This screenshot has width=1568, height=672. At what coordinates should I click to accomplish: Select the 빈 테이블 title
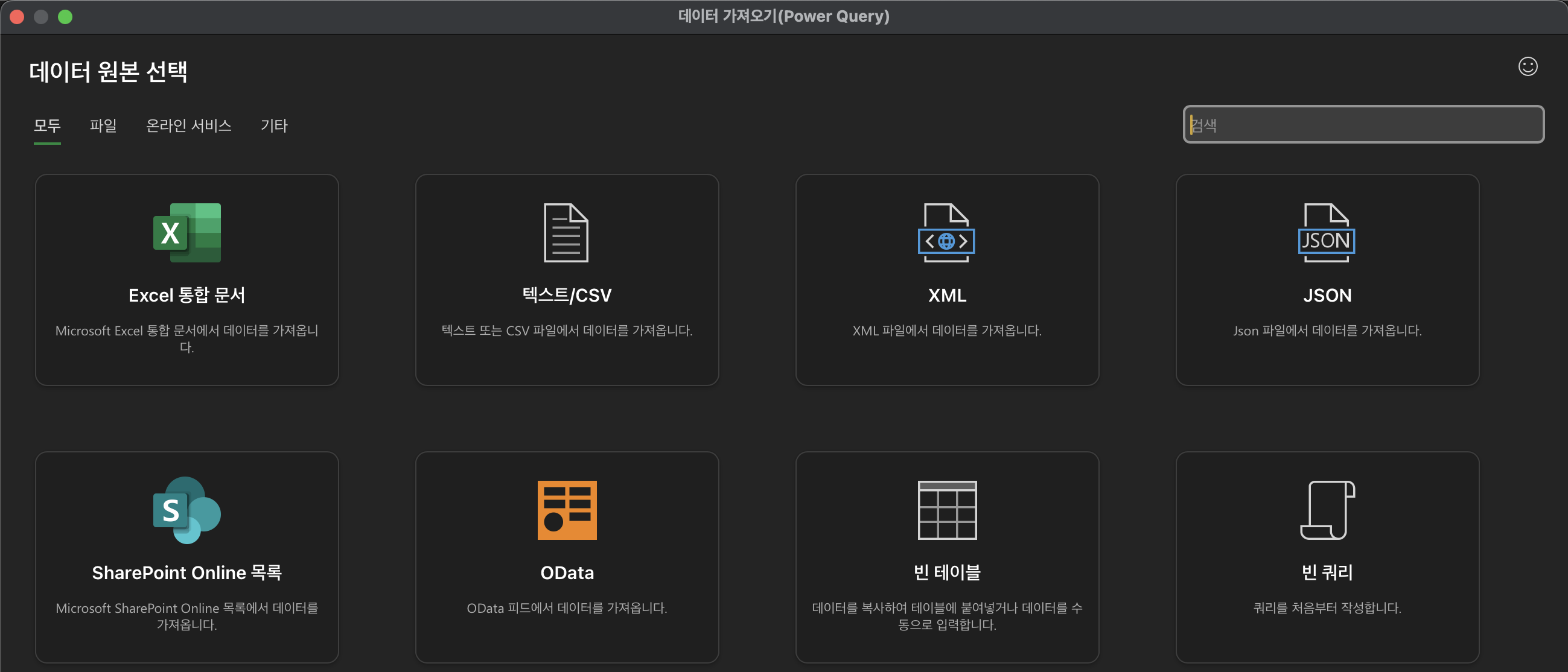(947, 572)
